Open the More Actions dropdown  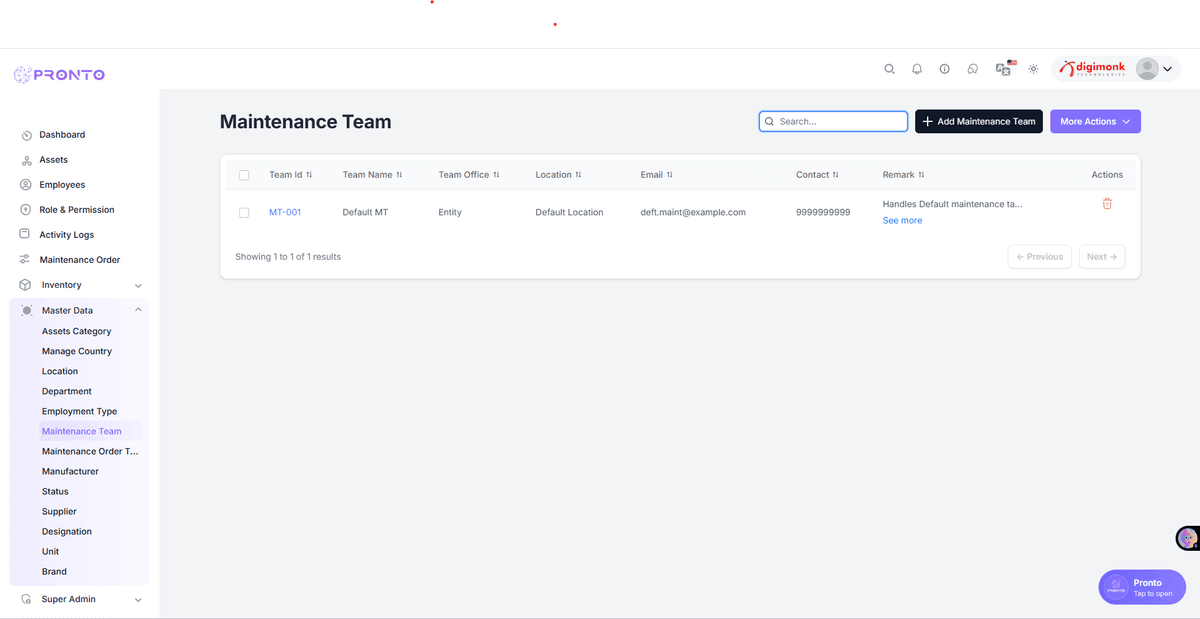1095,120
